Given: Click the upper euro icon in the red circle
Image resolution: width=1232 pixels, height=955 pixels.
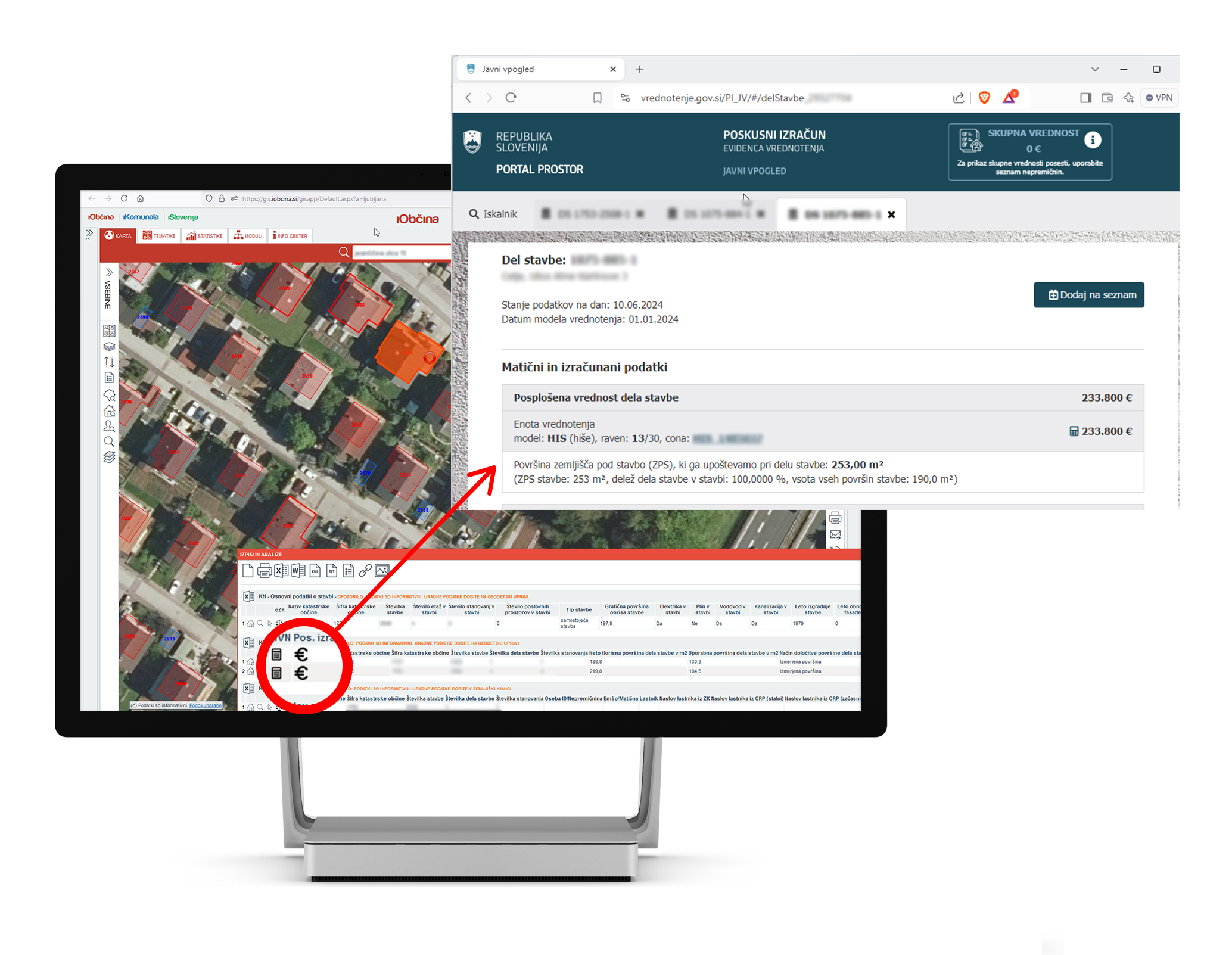Looking at the screenshot, I should (x=301, y=655).
